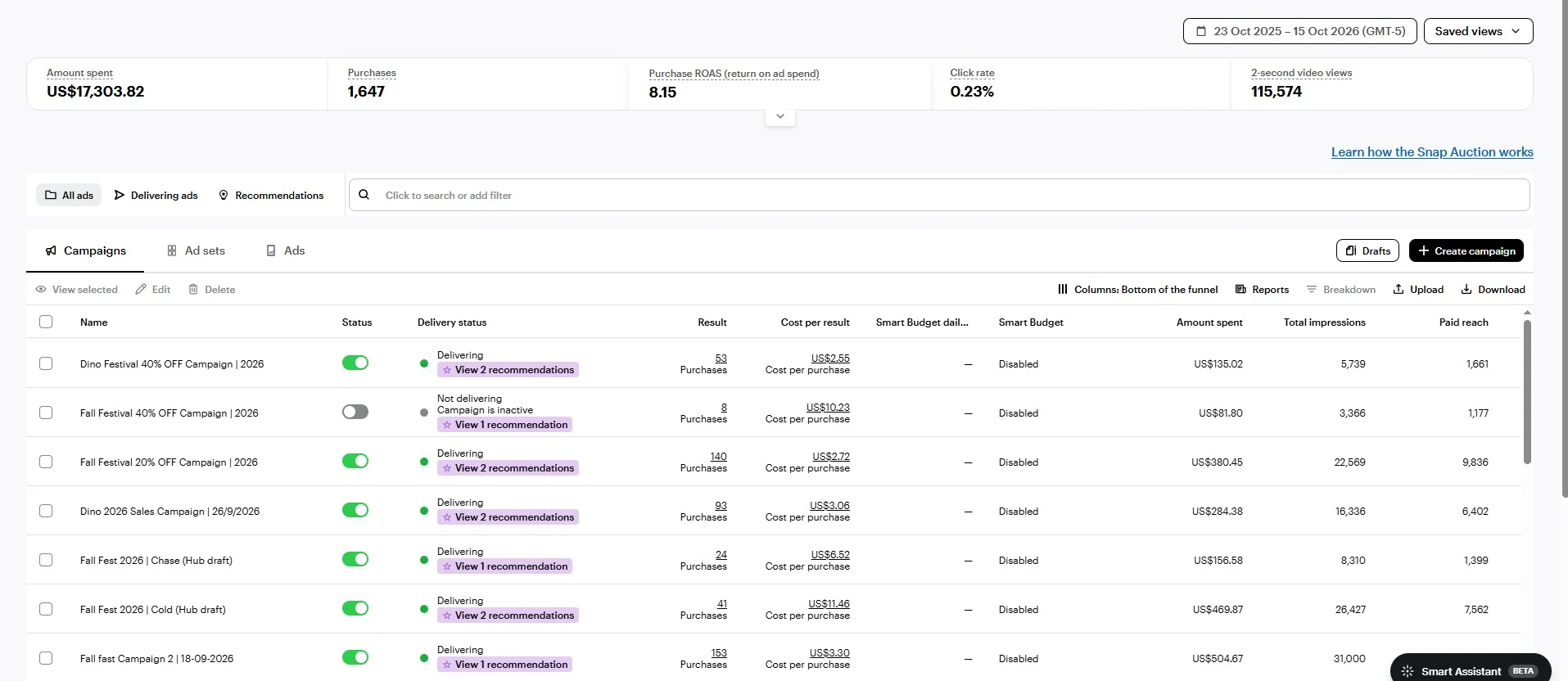1568x681 pixels.
Task: Select the Delivering ads filter tab
Action: 156,195
